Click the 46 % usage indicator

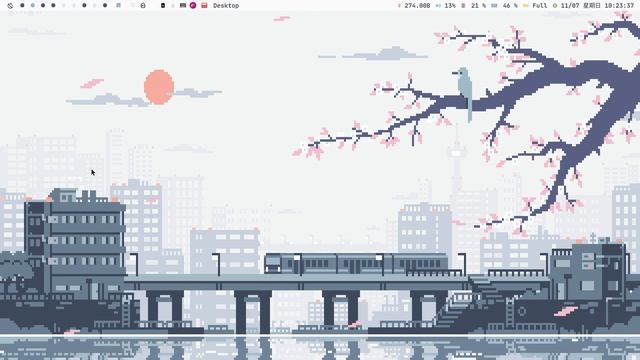coord(504,6)
